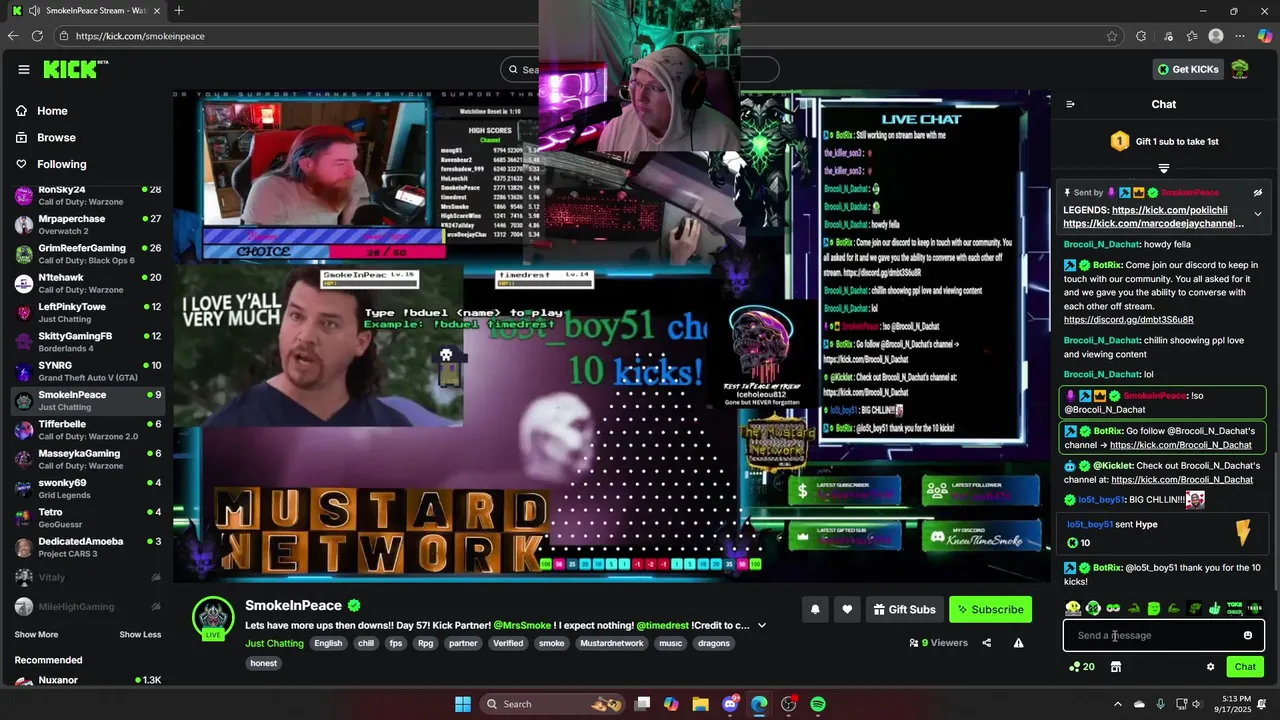The width and height of the screenshot is (1280, 720).
Task: Click Show Less in sidebar
Action: point(140,634)
